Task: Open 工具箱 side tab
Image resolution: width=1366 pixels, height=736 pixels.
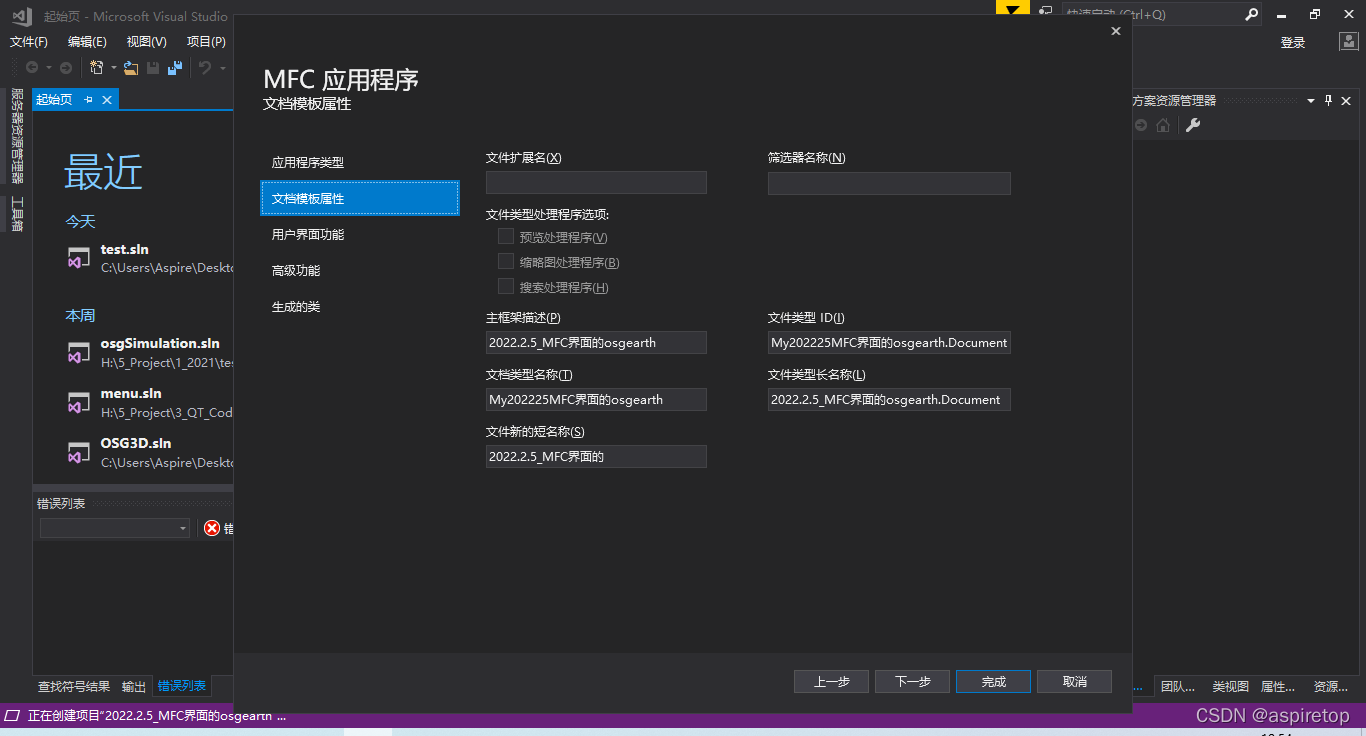Action: click(x=16, y=214)
